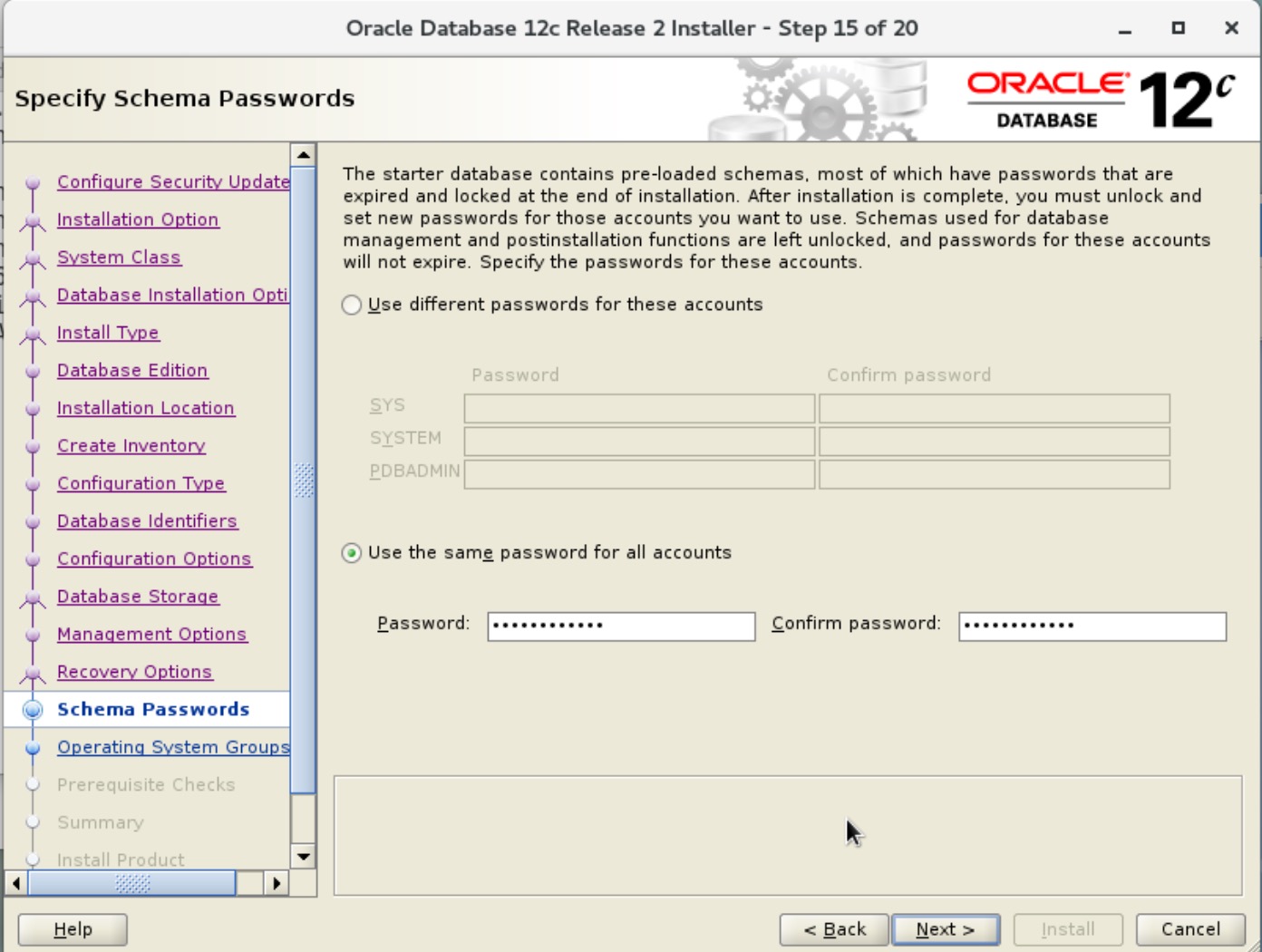Click the horizontal scroll left arrow
The image size is (1262, 952).
pyautogui.click(x=16, y=883)
